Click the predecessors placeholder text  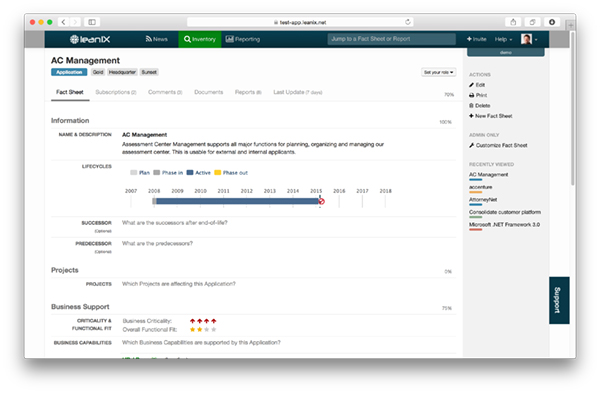coord(157,243)
